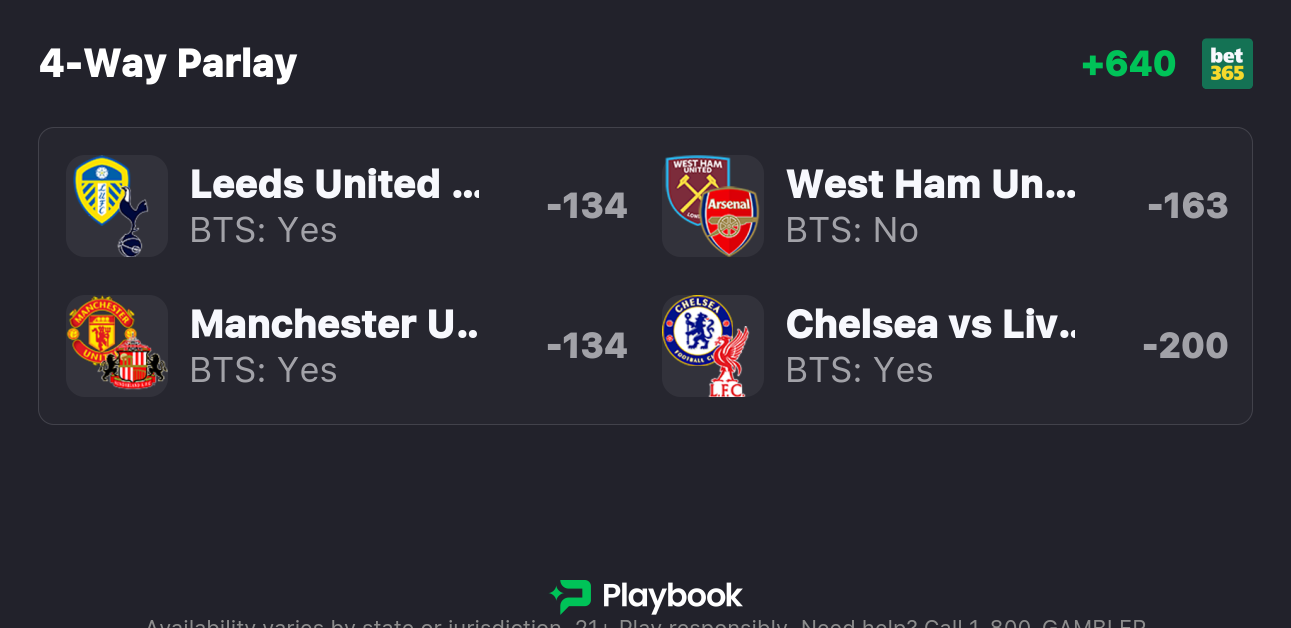Click the -134 odds for Manchester United
Screen dimensions: 1291x628
point(587,346)
